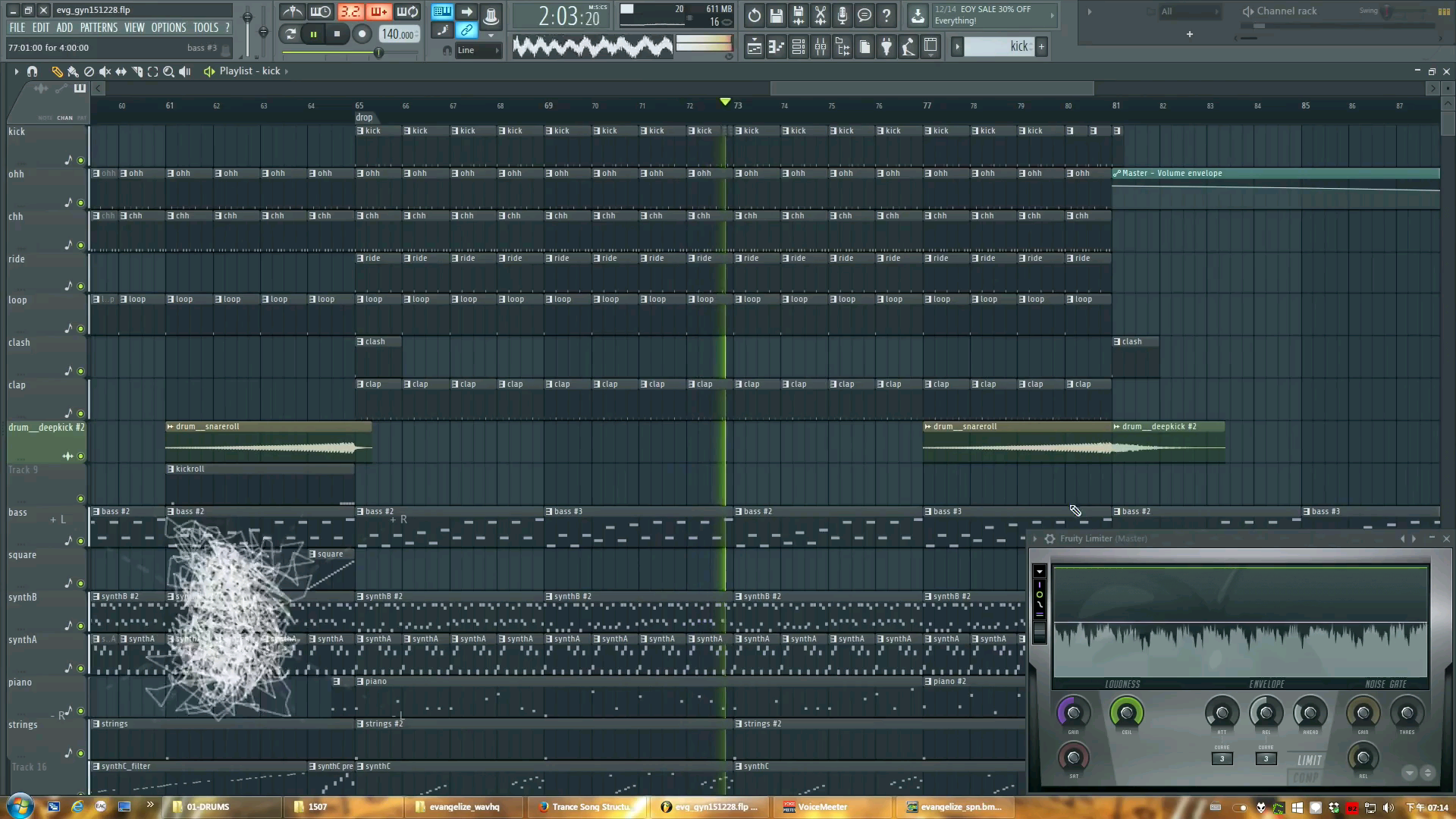Adjust the tempo slider under transport
Viewport: 1456px width, 819px height.
click(x=378, y=52)
